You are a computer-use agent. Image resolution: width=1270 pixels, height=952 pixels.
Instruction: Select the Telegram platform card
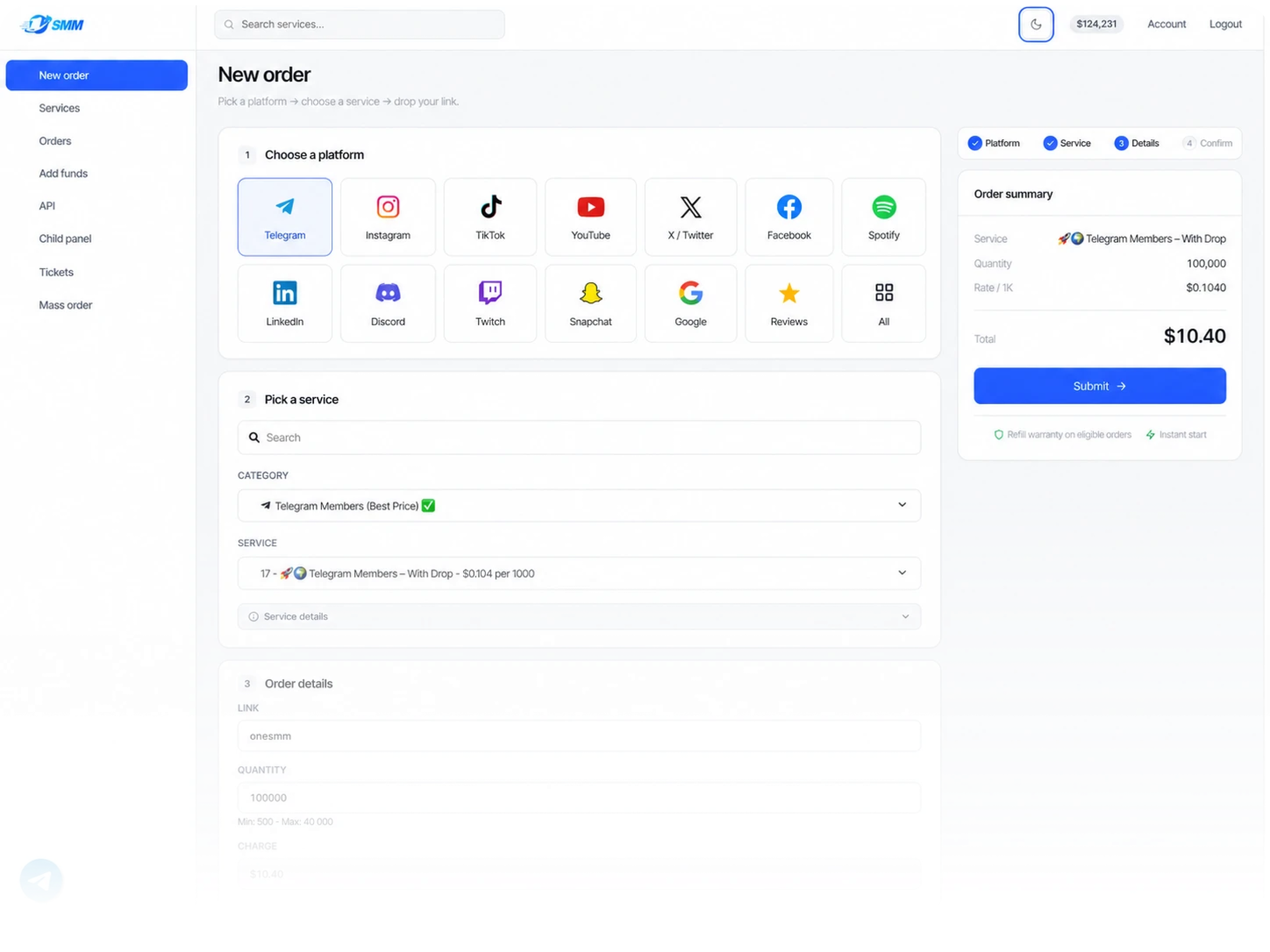285,216
